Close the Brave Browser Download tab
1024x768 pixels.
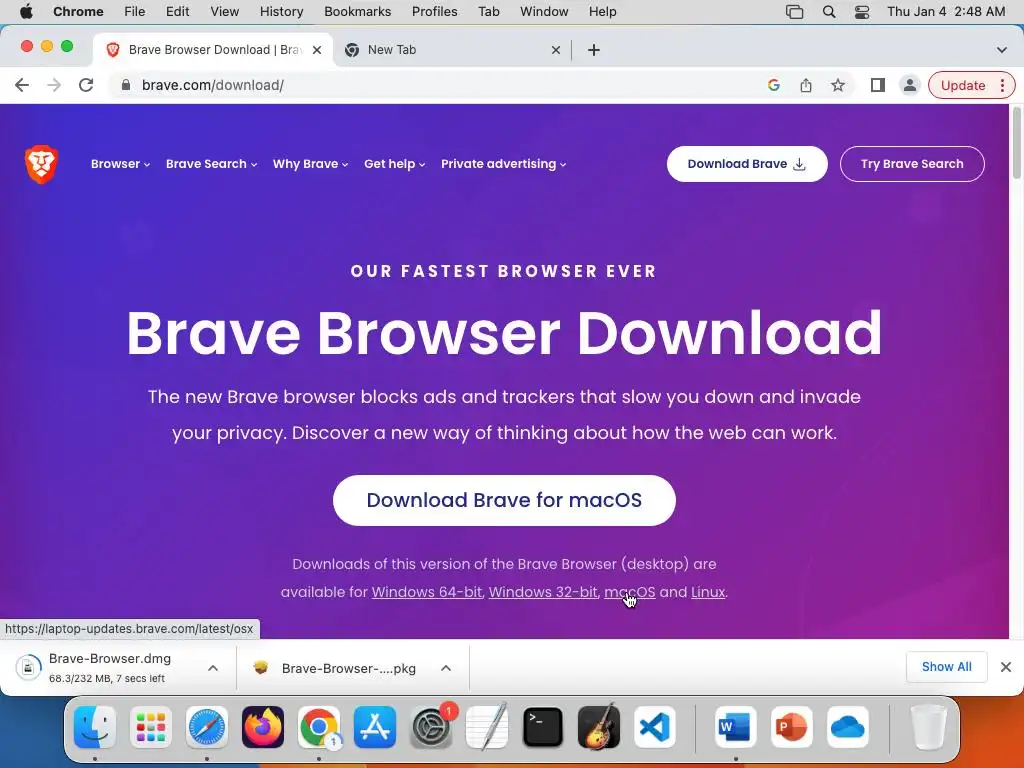(317, 50)
